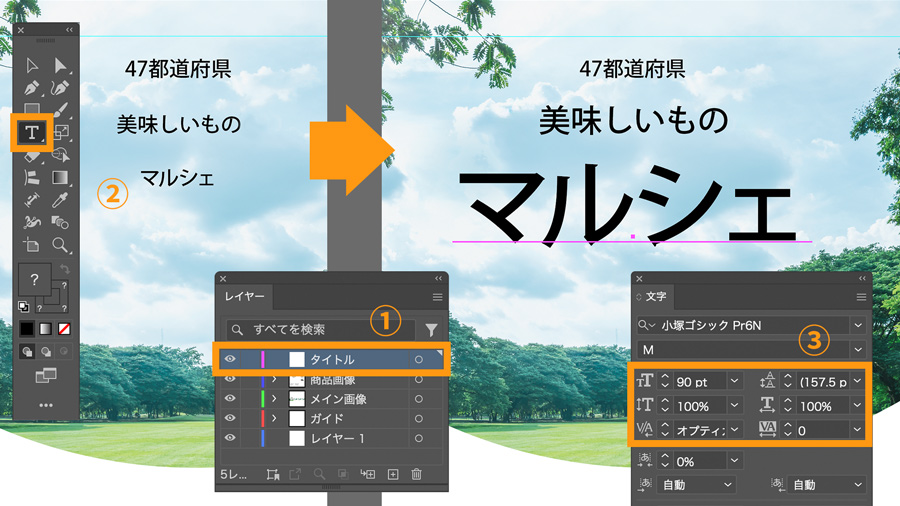Select the Zoom tool
900x506 pixels.
coord(60,245)
